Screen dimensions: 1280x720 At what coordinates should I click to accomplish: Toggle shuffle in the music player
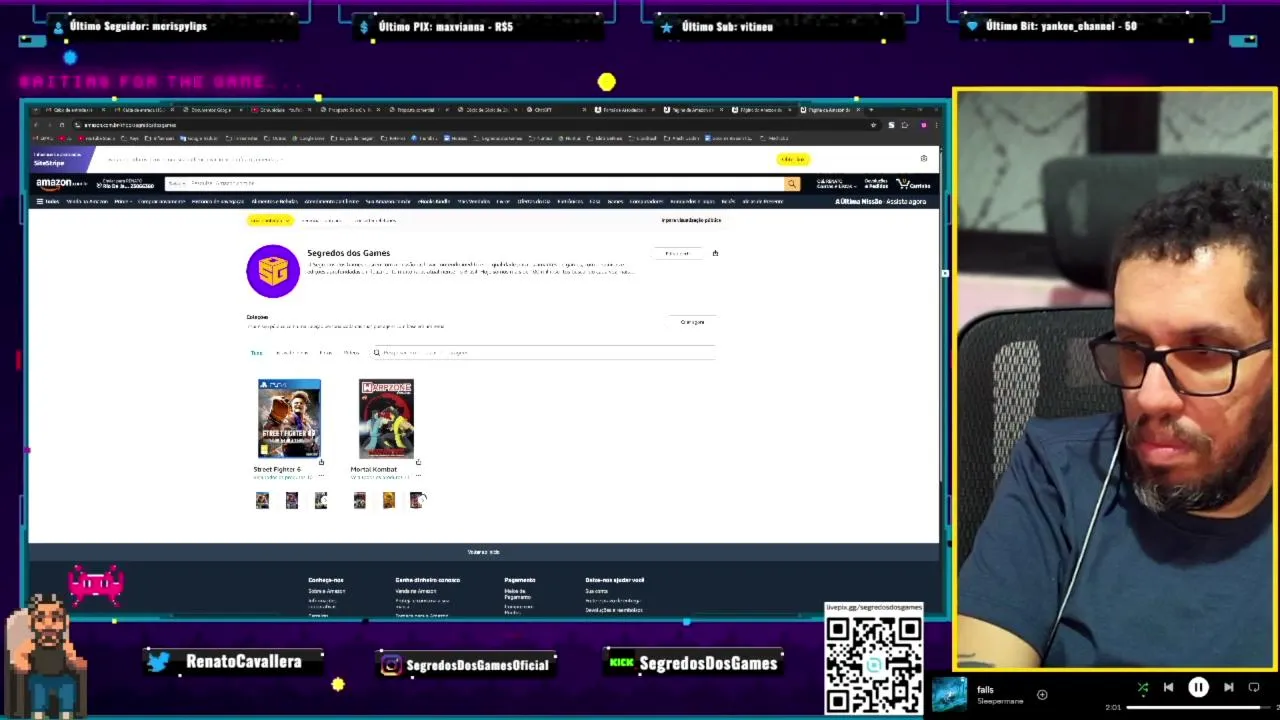(x=1143, y=688)
